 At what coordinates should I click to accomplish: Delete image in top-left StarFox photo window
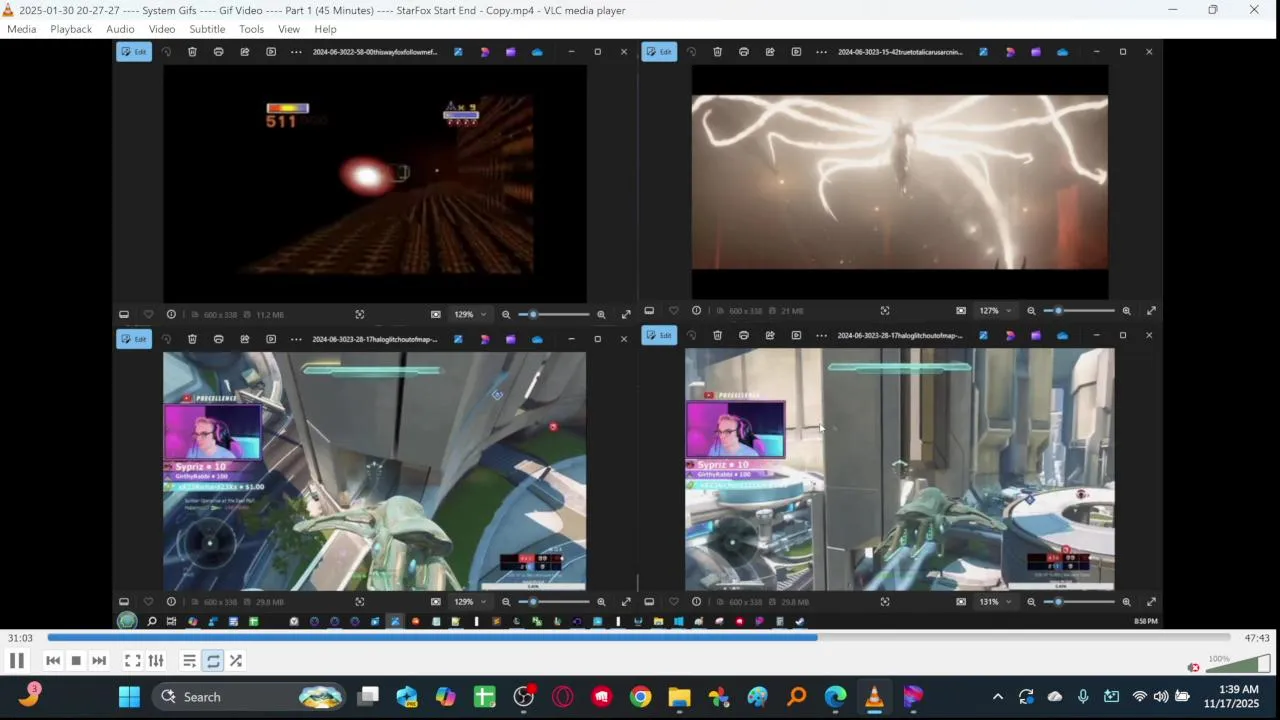(x=192, y=52)
